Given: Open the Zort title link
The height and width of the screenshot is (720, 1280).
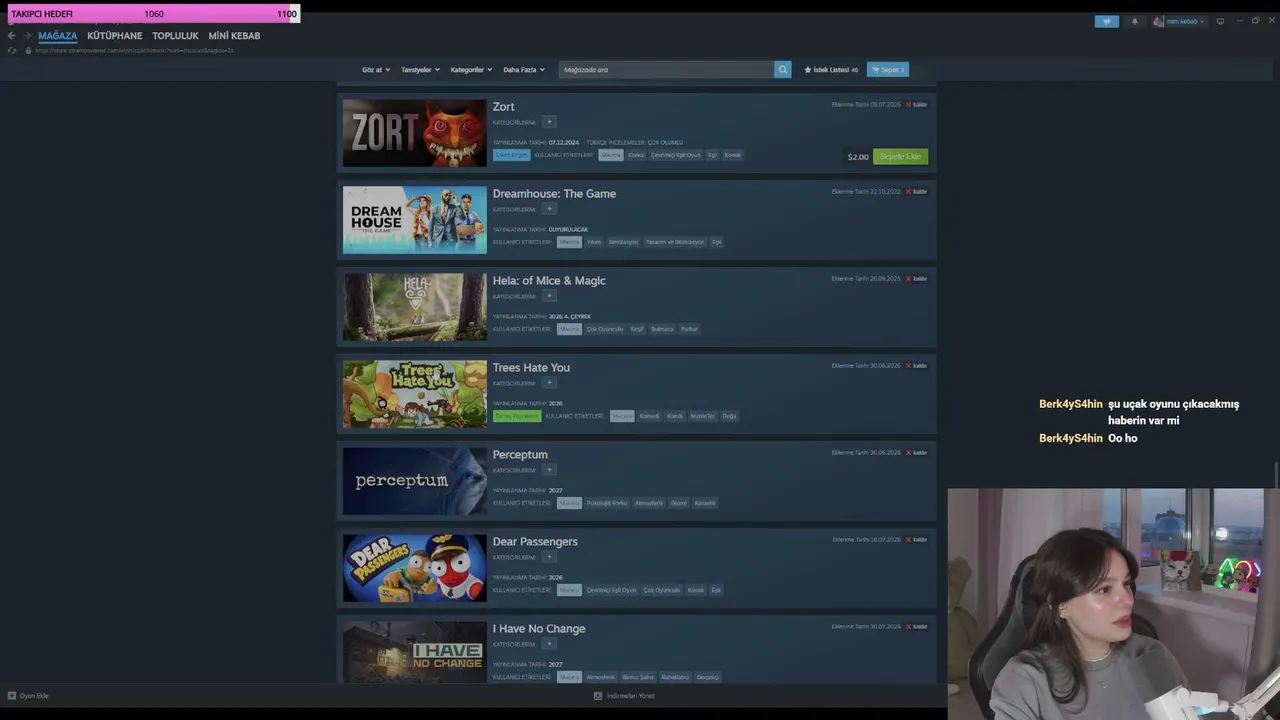Looking at the screenshot, I should pos(504,107).
